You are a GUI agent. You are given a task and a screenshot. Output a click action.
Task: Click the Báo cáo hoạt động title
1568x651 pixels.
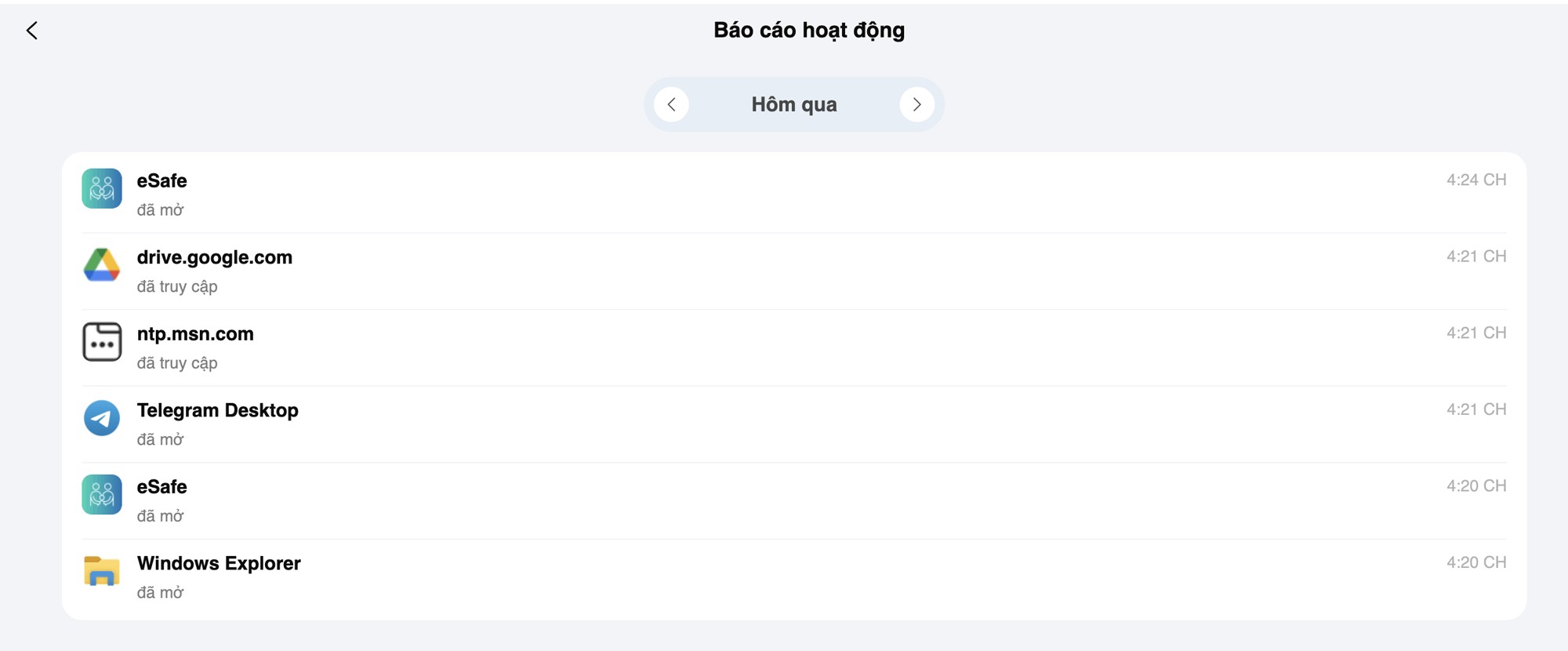808,30
